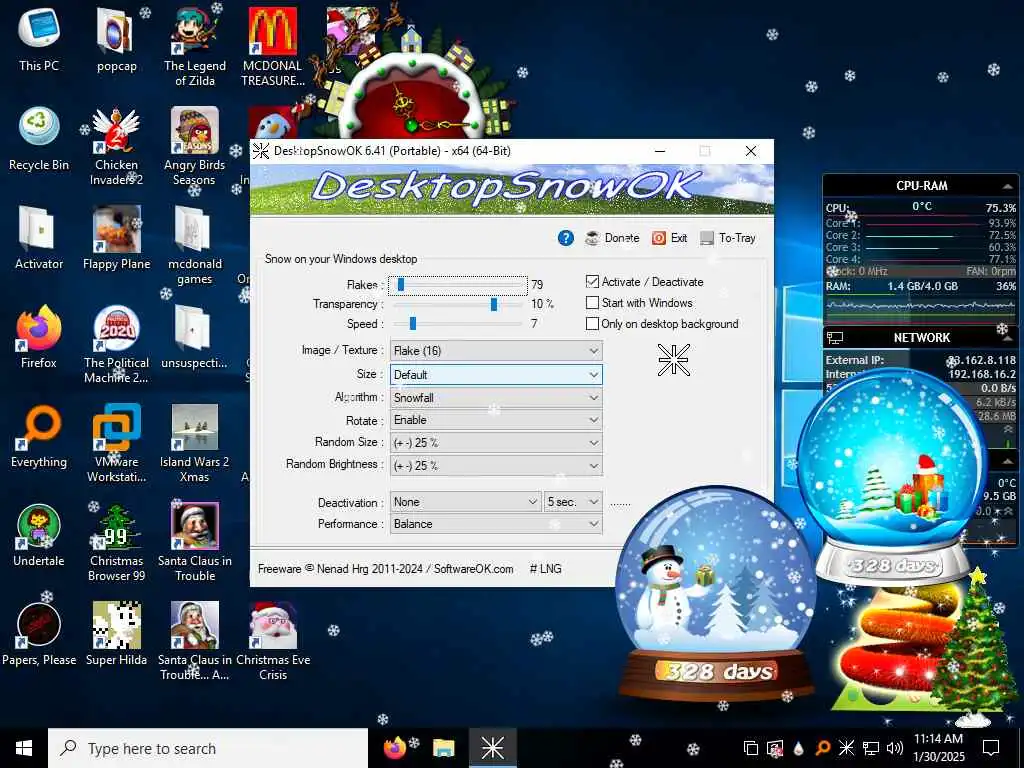The image size is (1024, 768).
Task: Click DesktopSnowOK taskbar snowflake icon
Action: pyautogui.click(x=492, y=748)
